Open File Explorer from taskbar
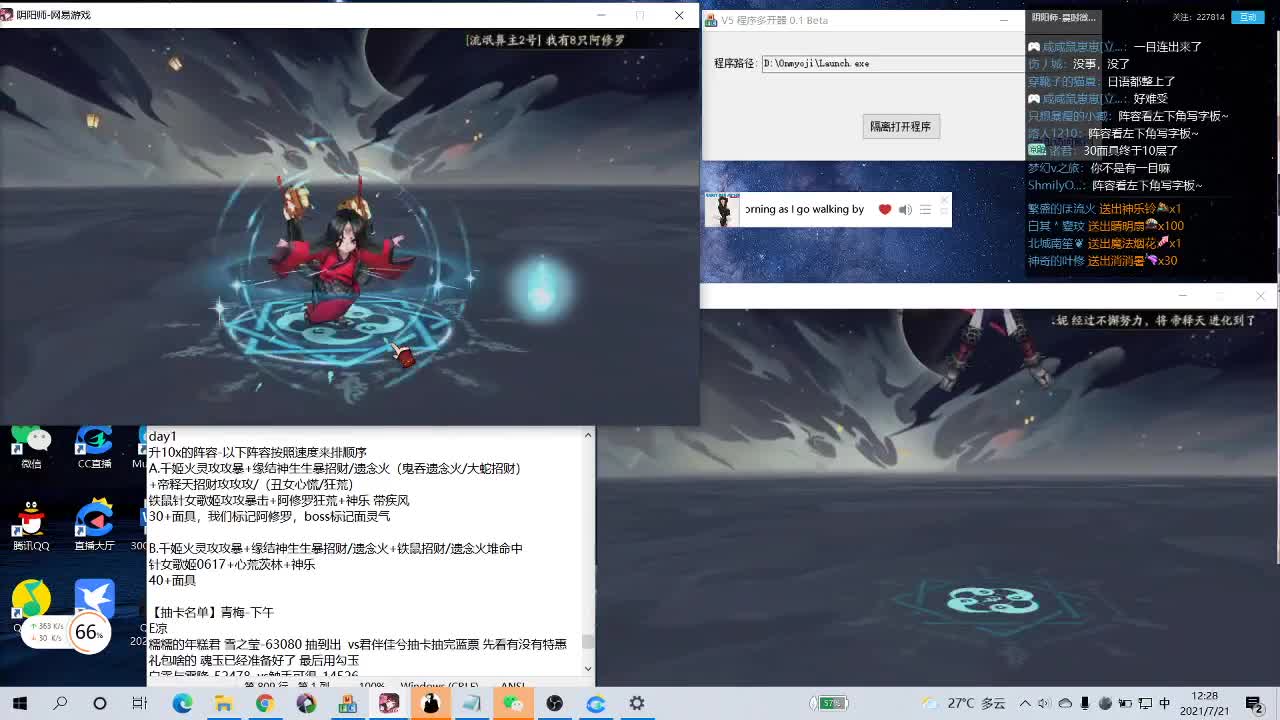The height and width of the screenshot is (720, 1280). click(x=223, y=703)
